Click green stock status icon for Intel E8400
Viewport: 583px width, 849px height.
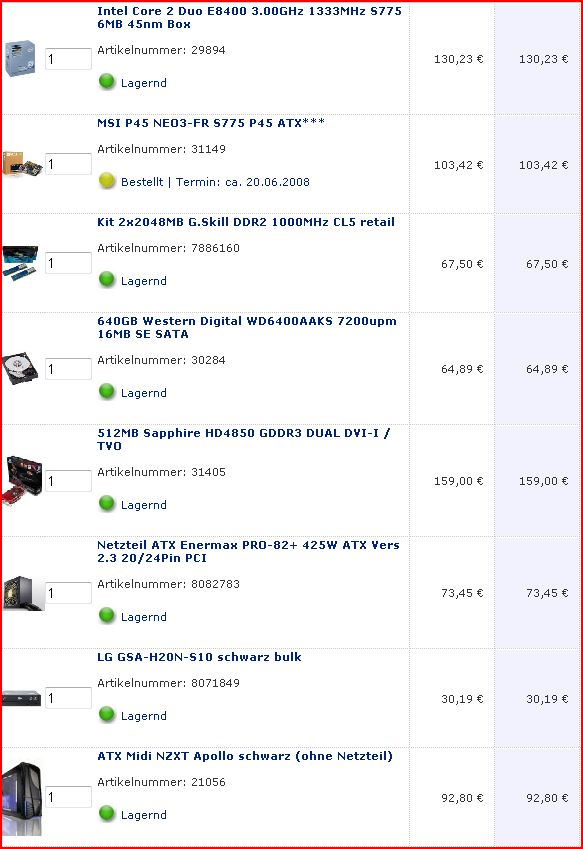(x=107, y=82)
